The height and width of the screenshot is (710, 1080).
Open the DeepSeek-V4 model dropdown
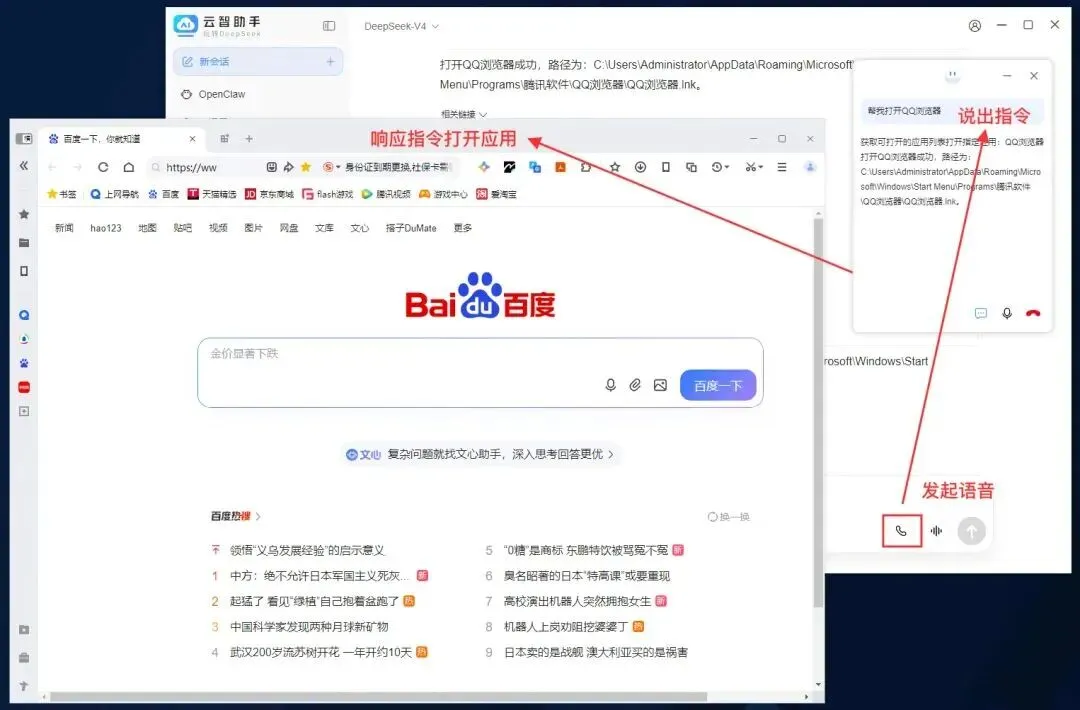[401, 26]
